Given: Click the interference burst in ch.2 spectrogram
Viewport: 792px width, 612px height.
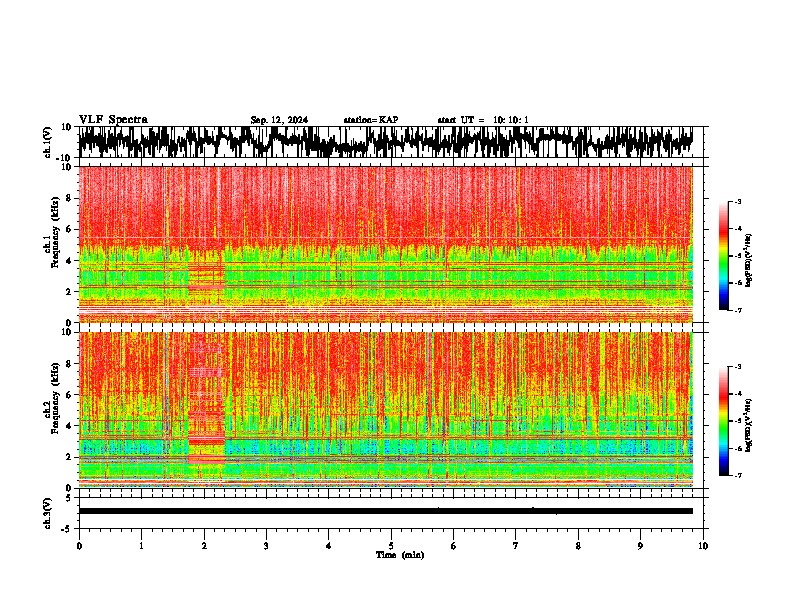Looking at the screenshot, I should pyautogui.click(x=206, y=399).
